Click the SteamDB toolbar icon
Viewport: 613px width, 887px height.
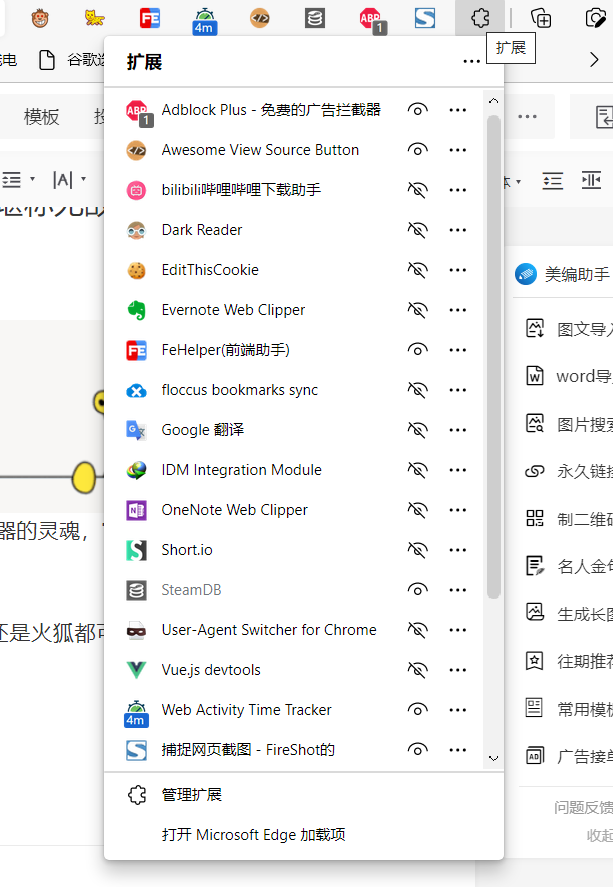(x=314, y=18)
